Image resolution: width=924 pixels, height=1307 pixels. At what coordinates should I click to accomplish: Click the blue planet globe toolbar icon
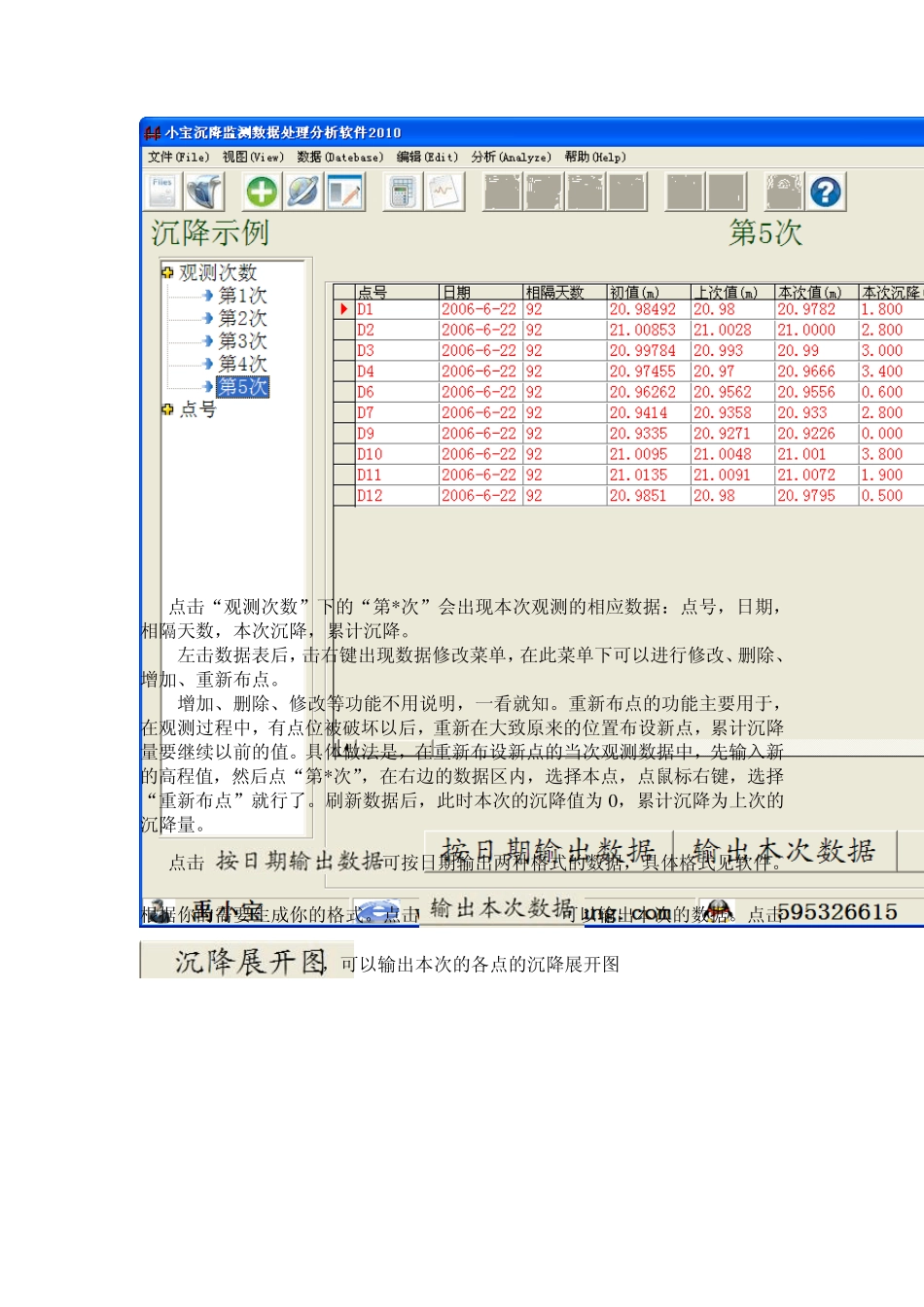coord(302,192)
